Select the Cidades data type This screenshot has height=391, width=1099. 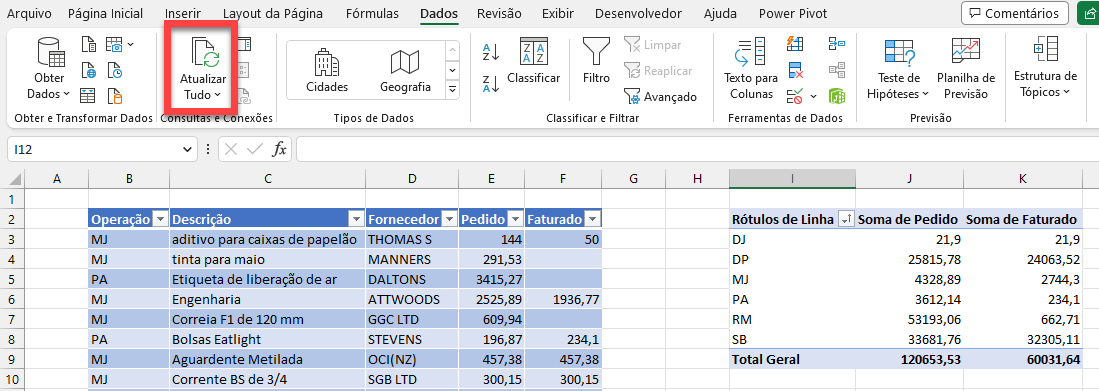327,70
